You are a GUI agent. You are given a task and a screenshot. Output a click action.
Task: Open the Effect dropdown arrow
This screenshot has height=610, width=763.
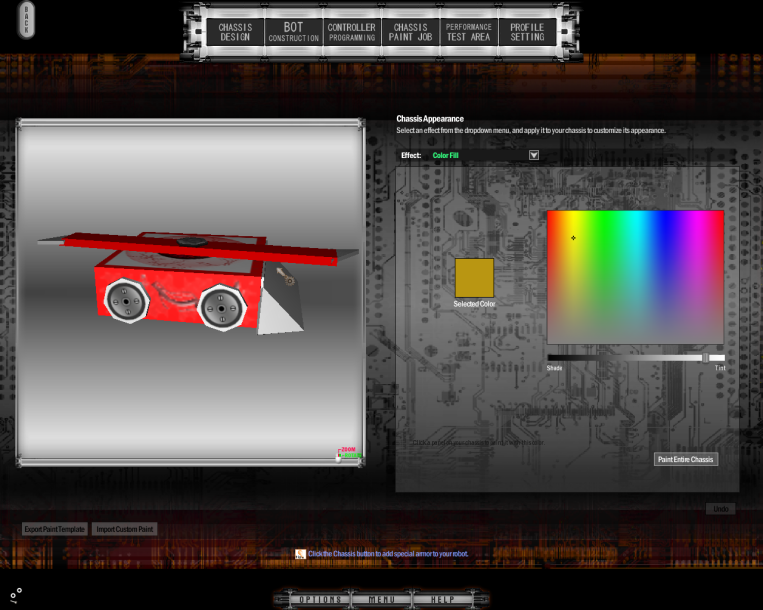pos(534,155)
